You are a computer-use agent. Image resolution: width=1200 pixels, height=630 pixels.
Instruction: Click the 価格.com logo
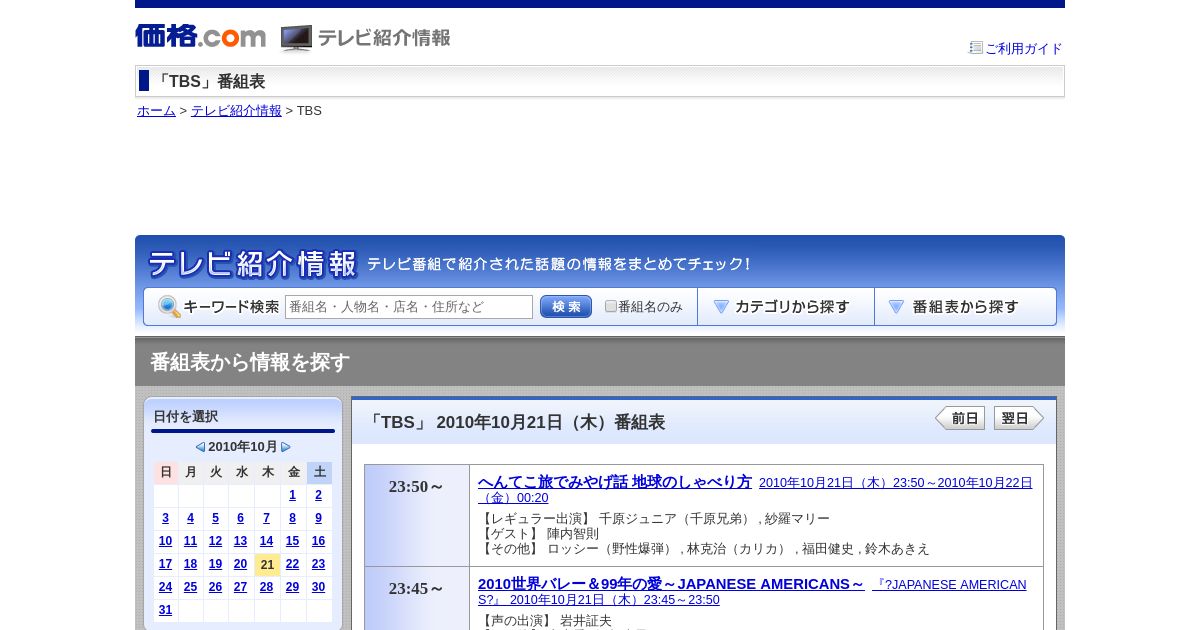click(201, 36)
